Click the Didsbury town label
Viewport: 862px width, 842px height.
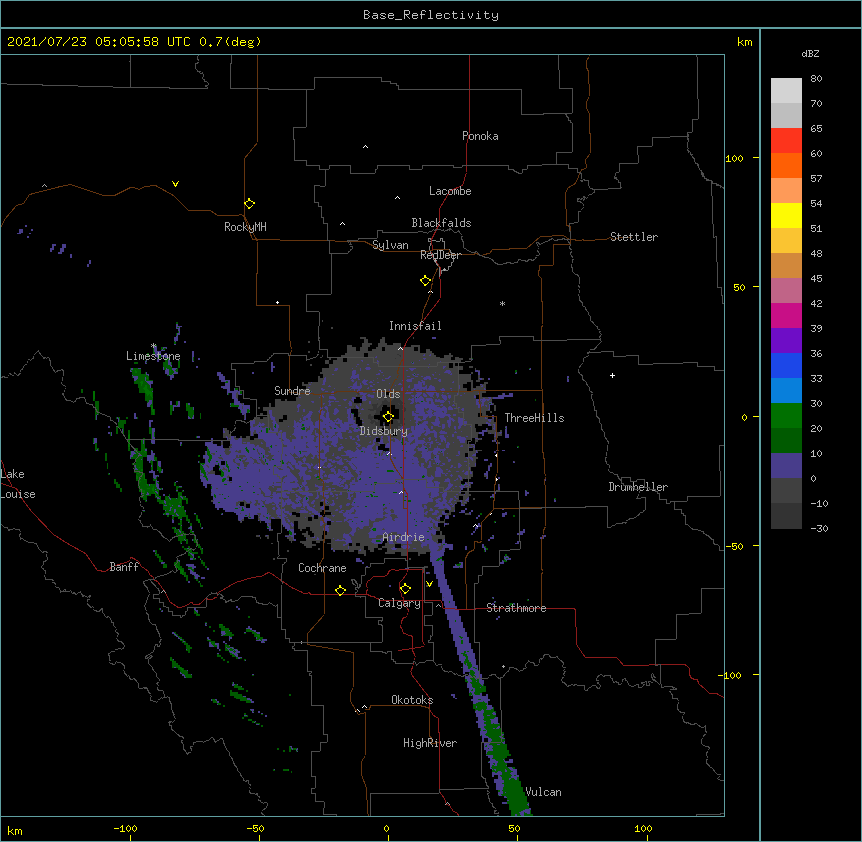click(384, 431)
